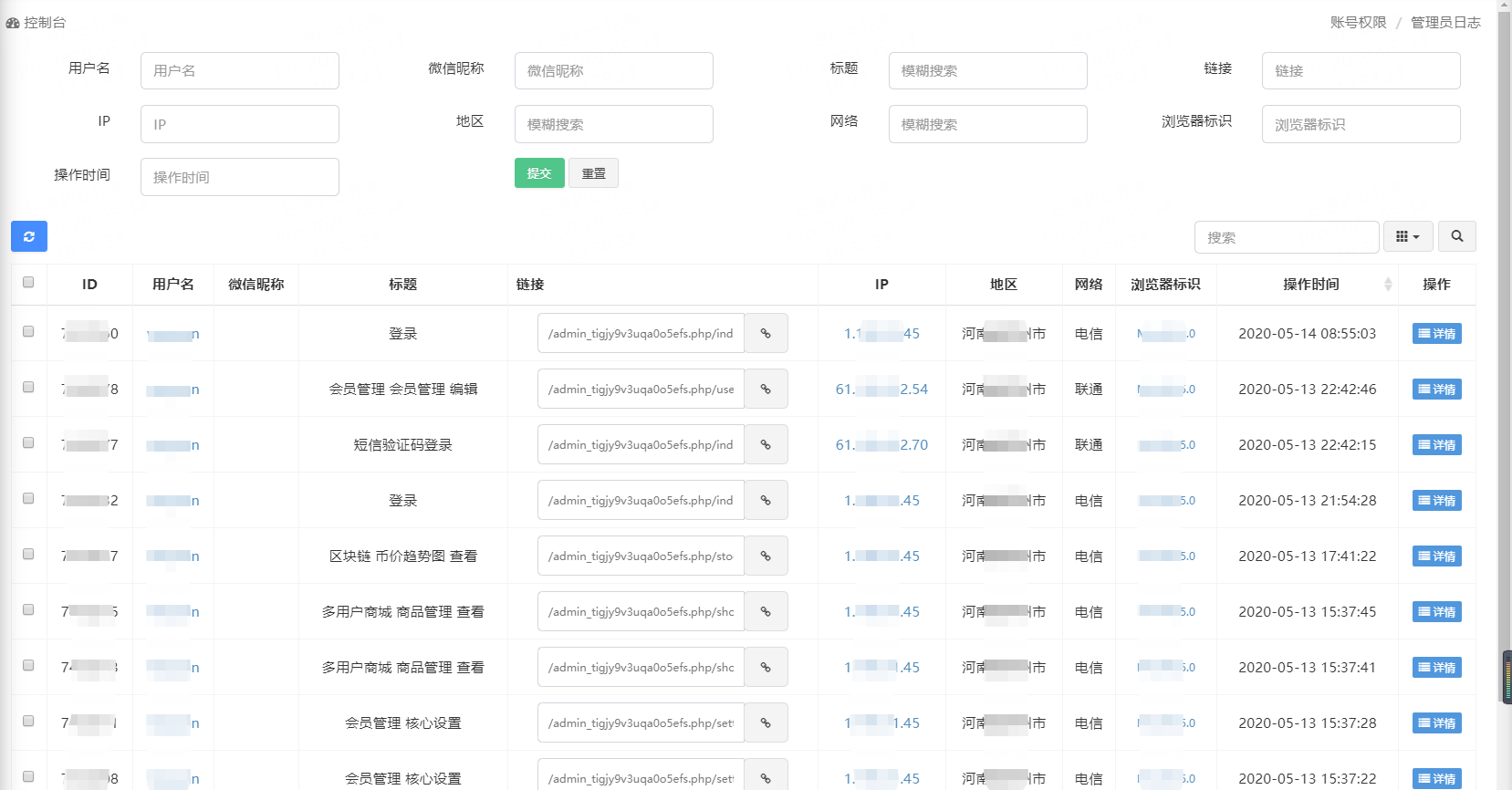View details of 2020-05-14 08:55:03 log

[1437, 334]
